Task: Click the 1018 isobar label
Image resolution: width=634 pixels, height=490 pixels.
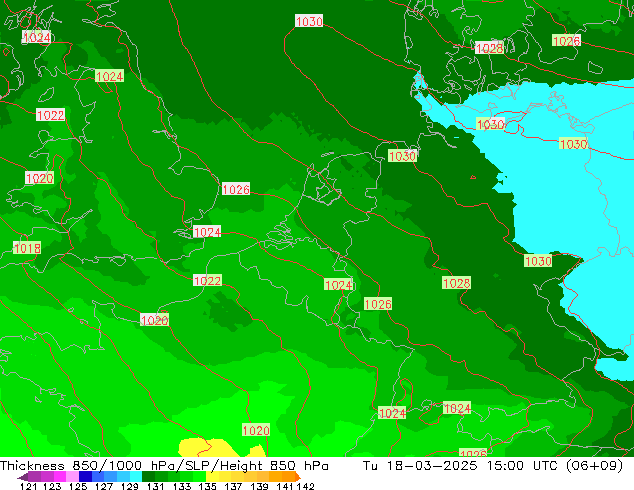Action: (x=27, y=248)
